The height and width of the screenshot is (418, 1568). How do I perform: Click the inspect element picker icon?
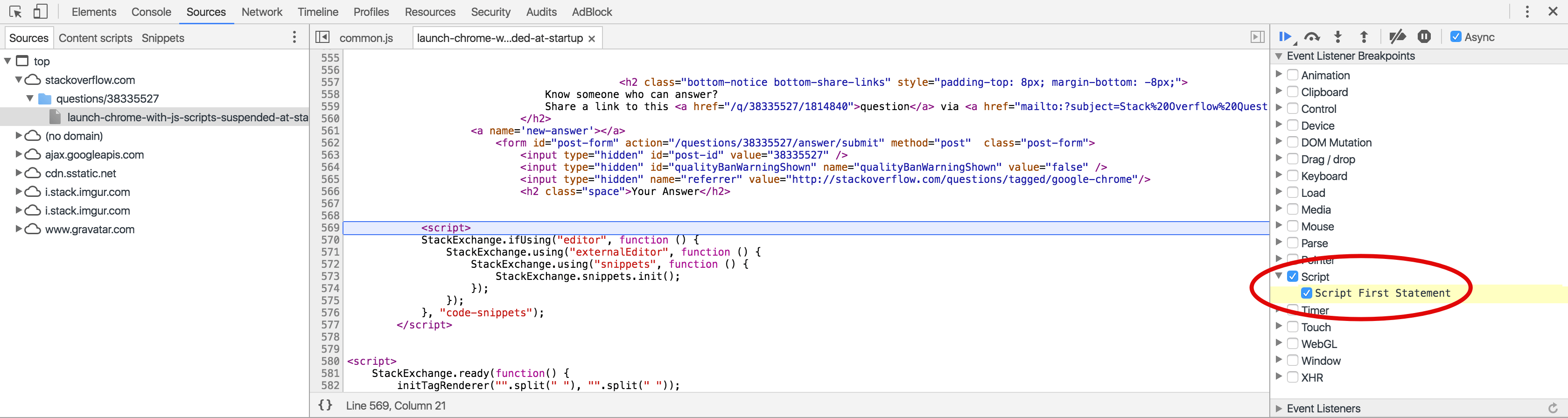pyautogui.click(x=16, y=12)
